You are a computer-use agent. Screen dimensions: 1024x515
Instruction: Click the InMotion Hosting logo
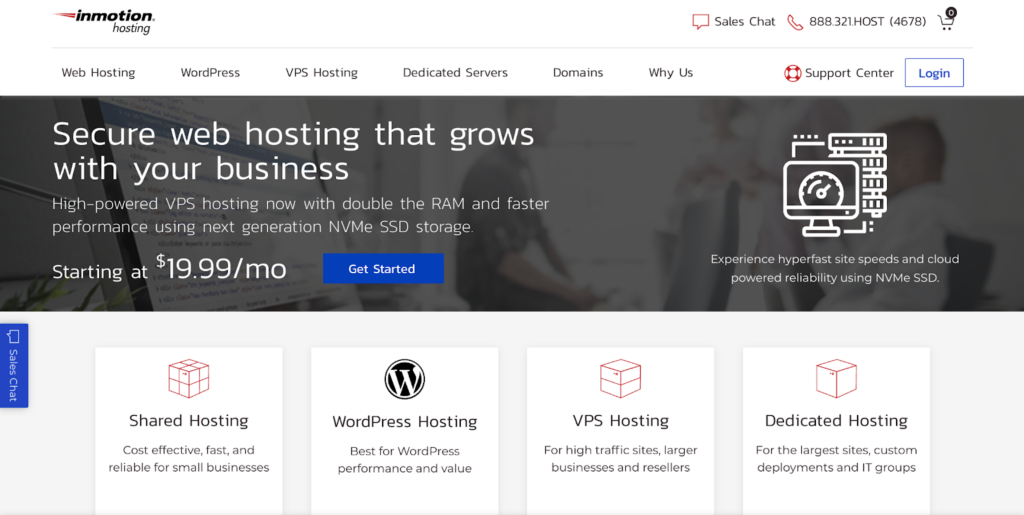(x=104, y=22)
